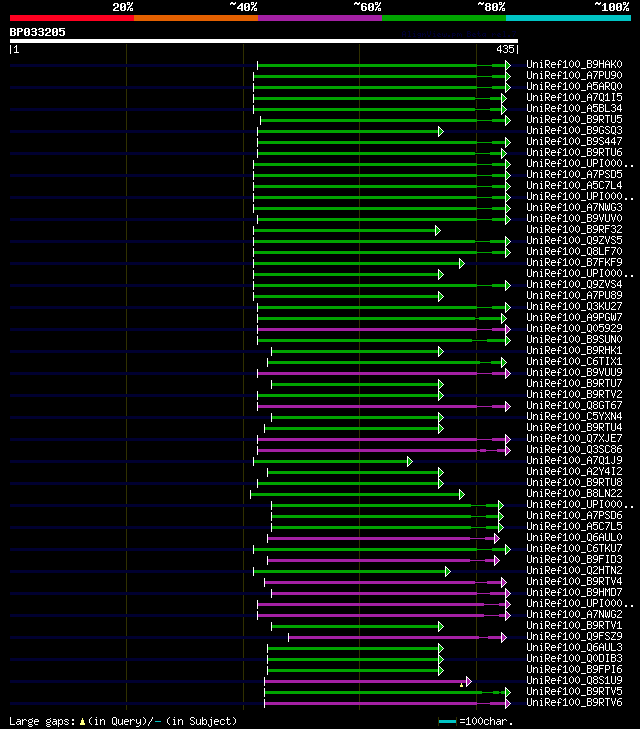Open hit UniRef100_Q2HTN2

click(574, 570)
